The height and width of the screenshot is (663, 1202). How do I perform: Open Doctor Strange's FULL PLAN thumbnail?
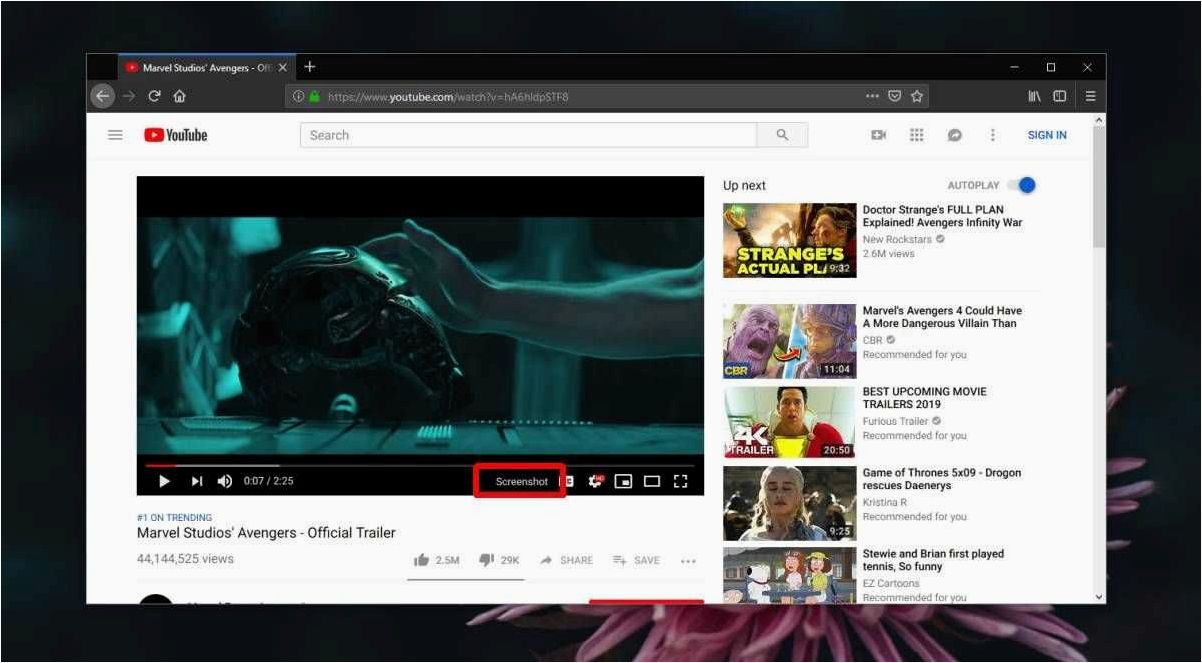pyautogui.click(x=789, y=240)
